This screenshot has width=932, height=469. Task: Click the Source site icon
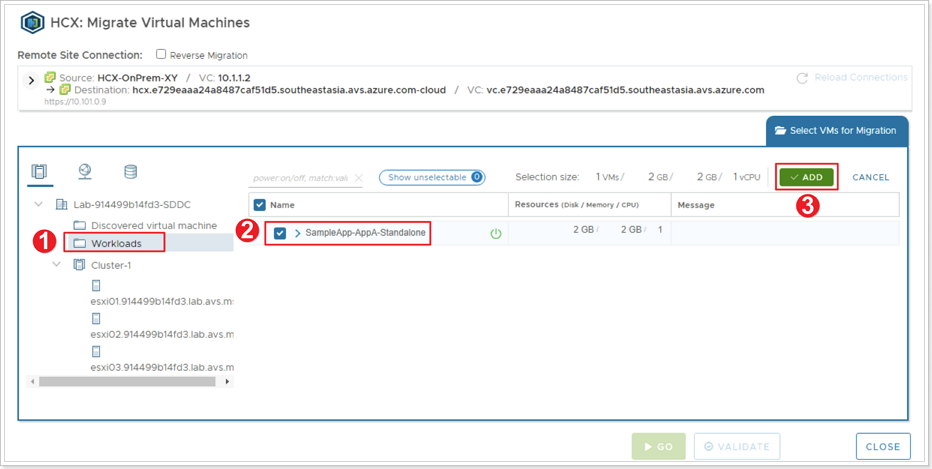pos(49,77)
